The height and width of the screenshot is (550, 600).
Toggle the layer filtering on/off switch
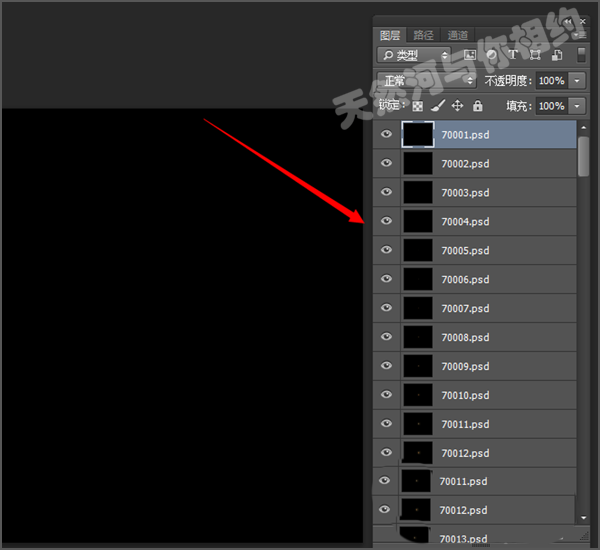pyautogui.click(x=581, y=55)
